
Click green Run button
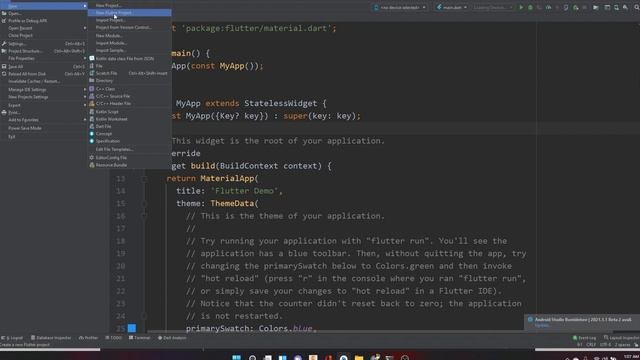coord(521,7)
